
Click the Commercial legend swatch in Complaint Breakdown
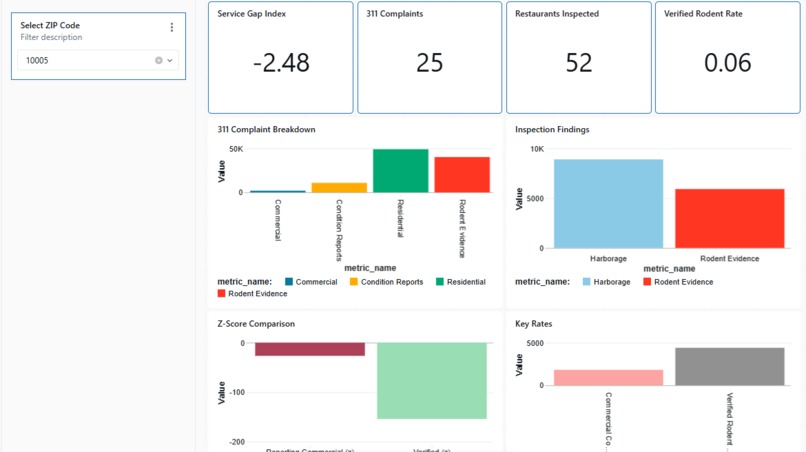point(289,282)
